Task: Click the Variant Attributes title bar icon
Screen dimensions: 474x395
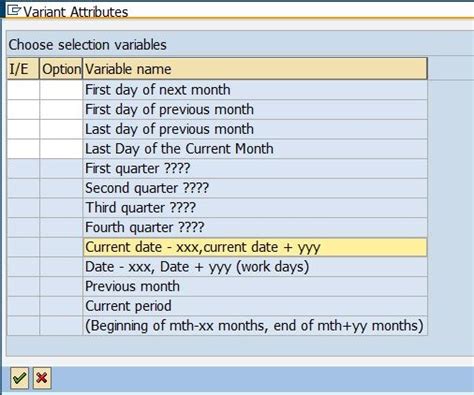Action: click(x=14, y=10)
